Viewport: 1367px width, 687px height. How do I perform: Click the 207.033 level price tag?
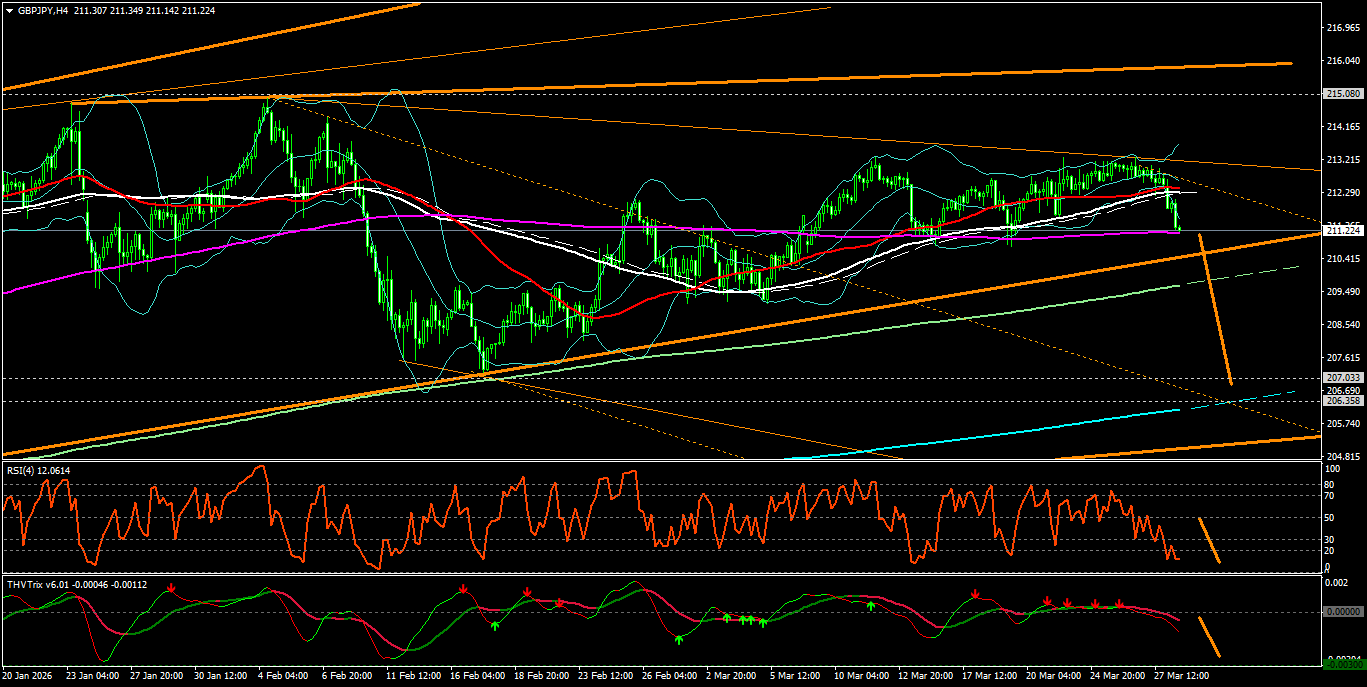click(1344, 378)
